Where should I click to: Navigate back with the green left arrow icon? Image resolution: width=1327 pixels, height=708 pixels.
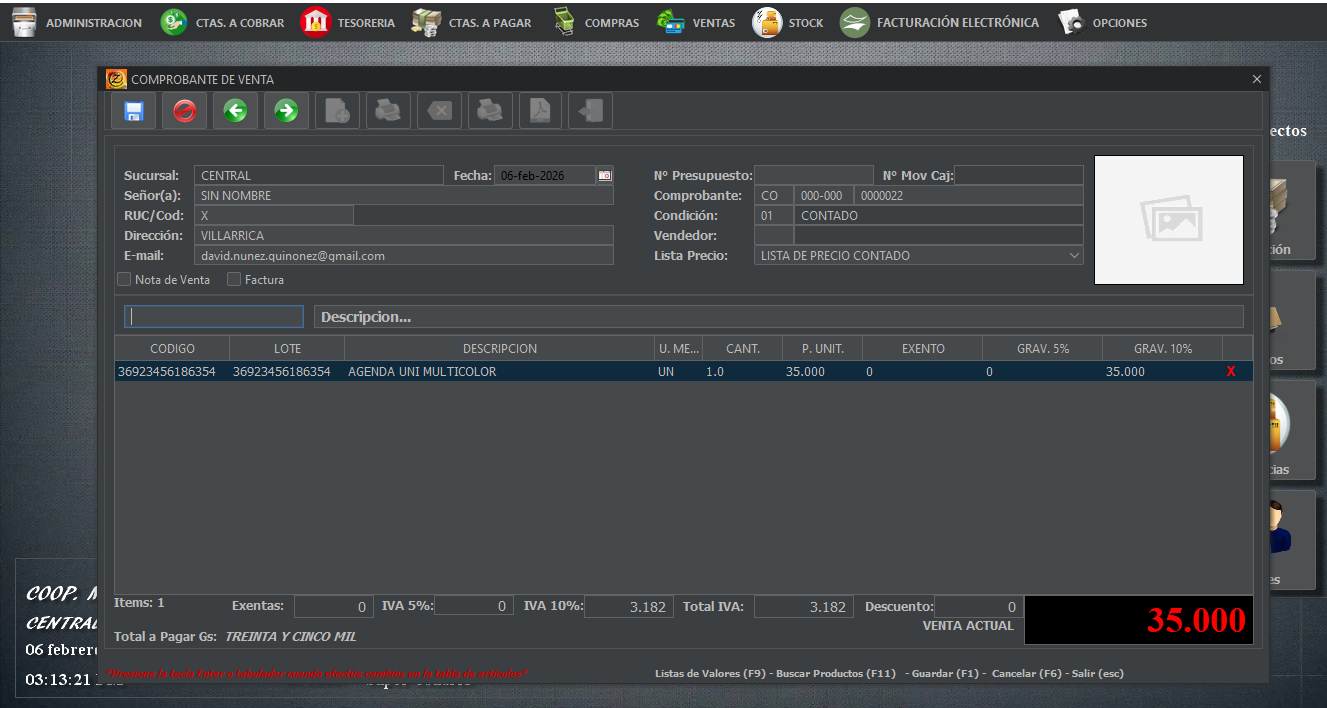(x=235, y=110)
